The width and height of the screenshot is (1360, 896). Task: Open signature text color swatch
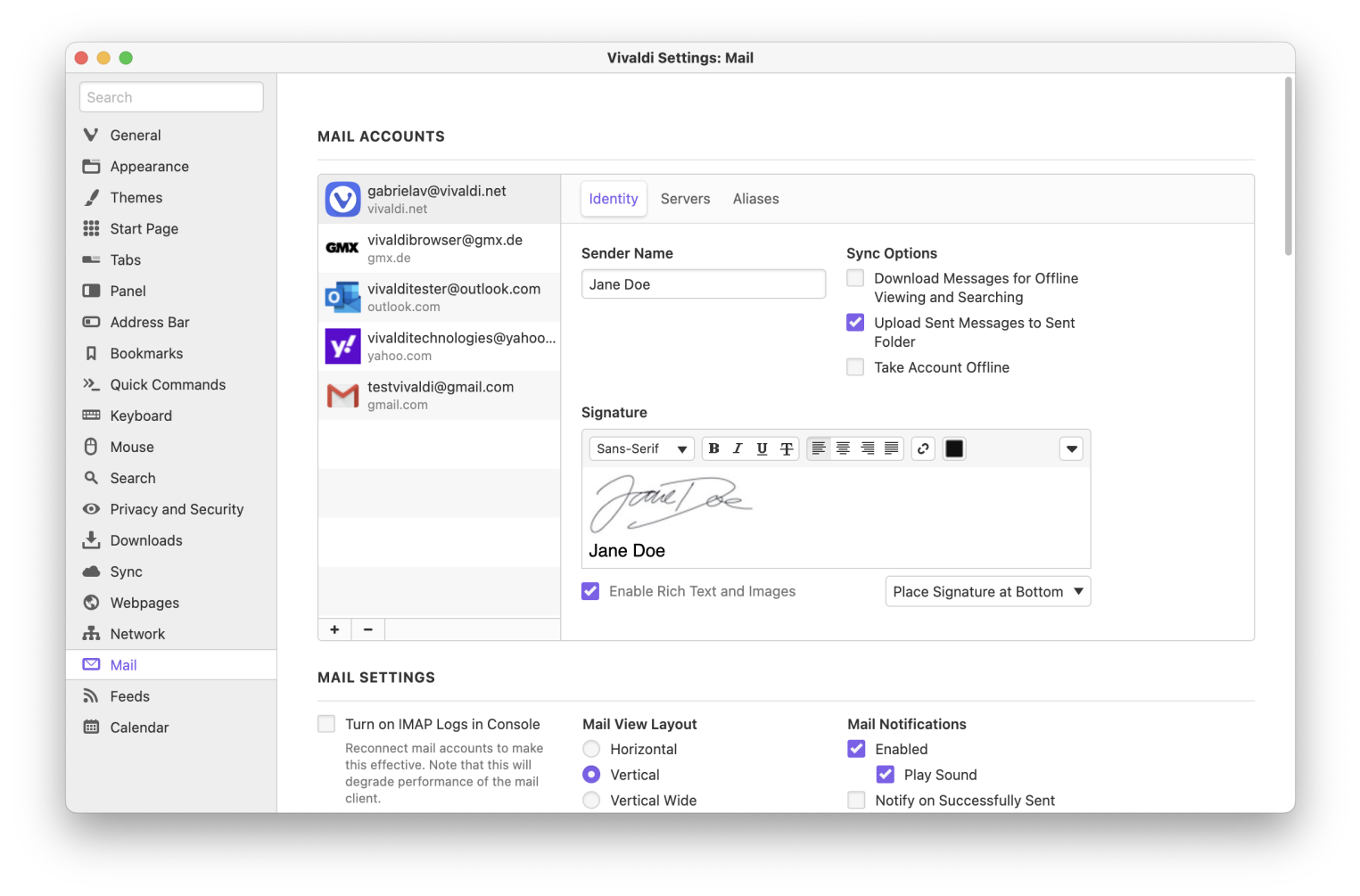point(954,448)
